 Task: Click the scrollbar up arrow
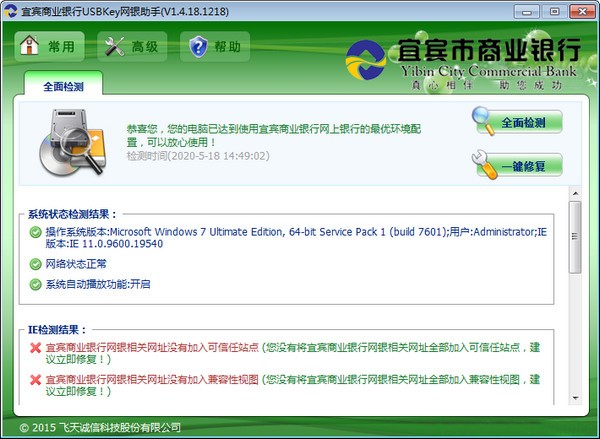click(x=575, y=194)
